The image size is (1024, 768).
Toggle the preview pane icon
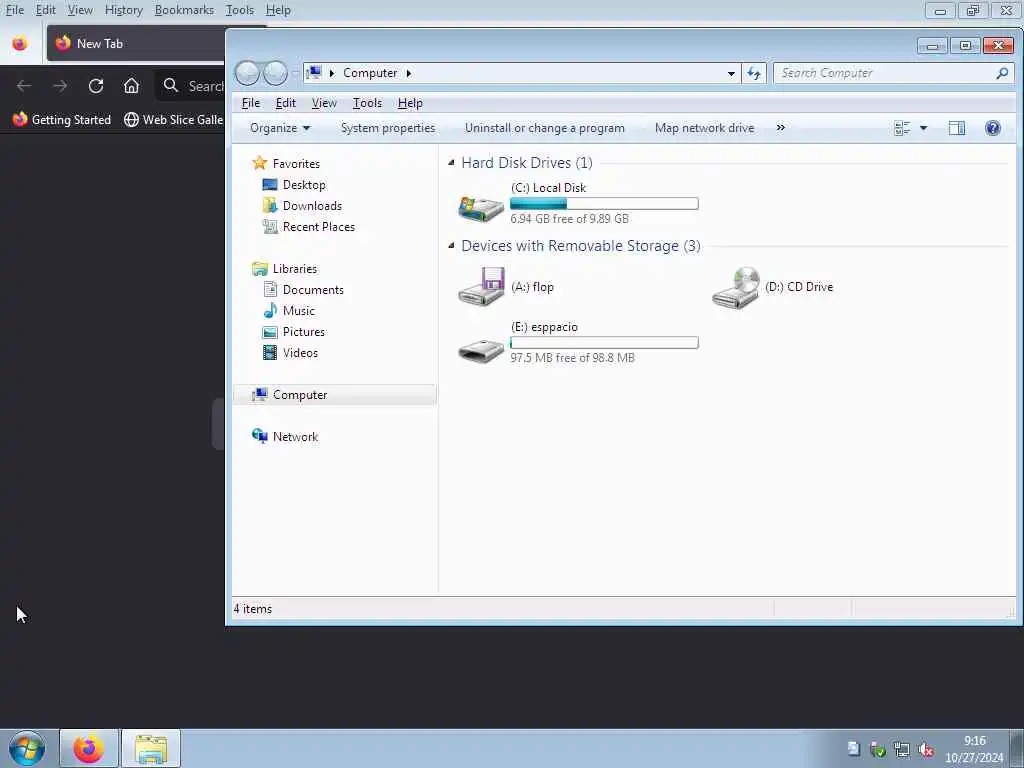pyautogui.click(x=957, y=128)
